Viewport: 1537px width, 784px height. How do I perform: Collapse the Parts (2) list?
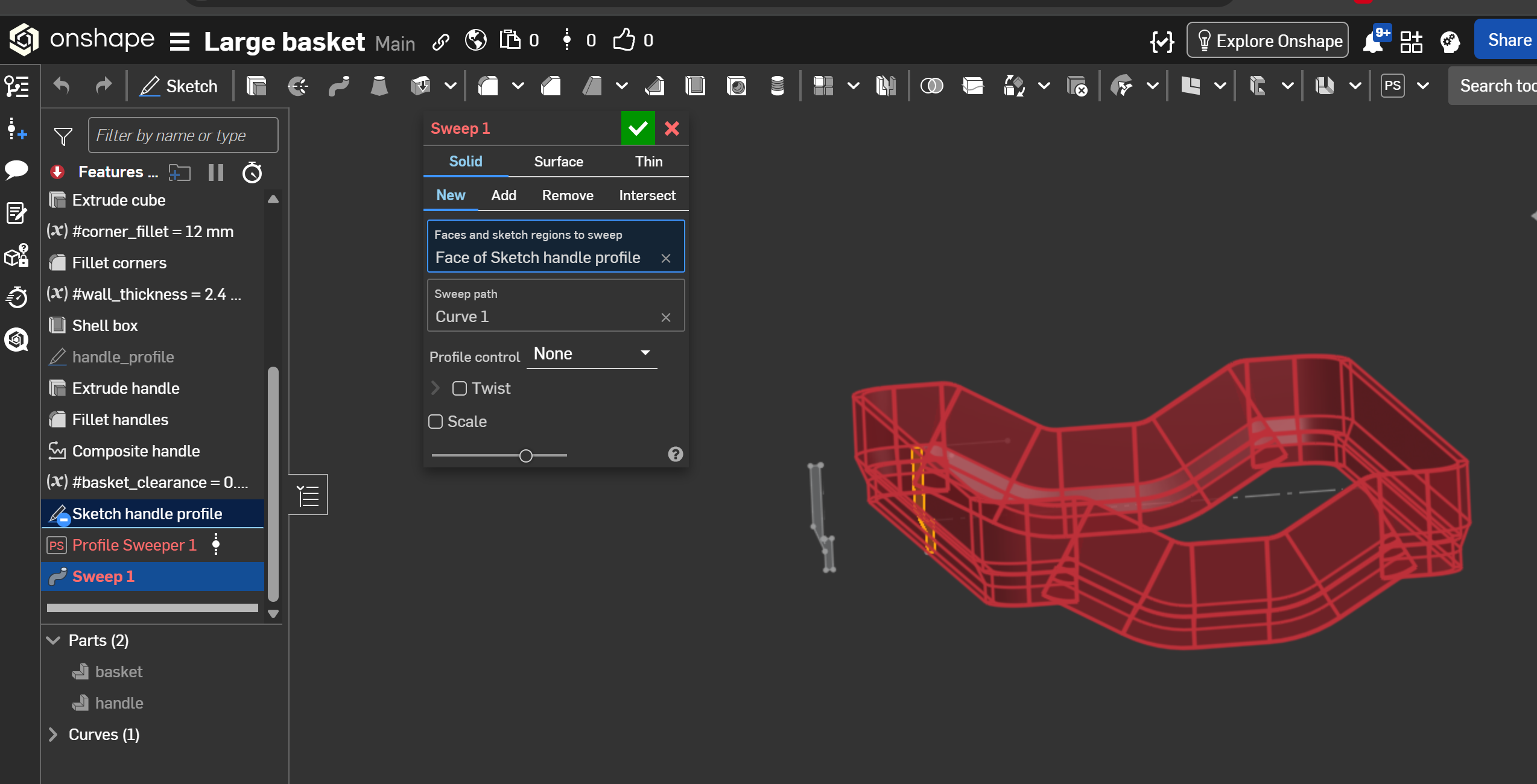tap(53, 640)
